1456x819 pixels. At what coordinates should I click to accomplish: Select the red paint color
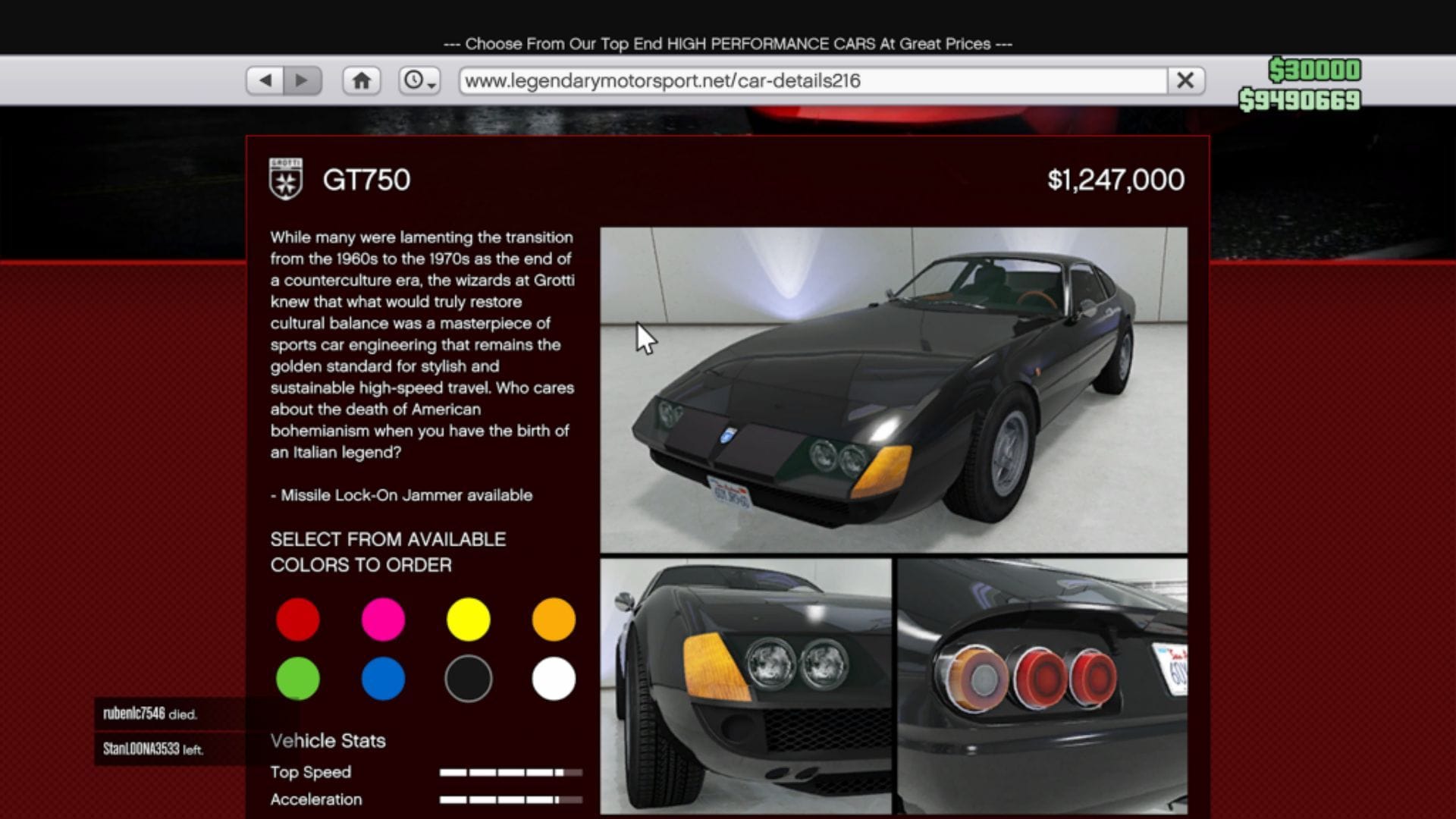298,619
